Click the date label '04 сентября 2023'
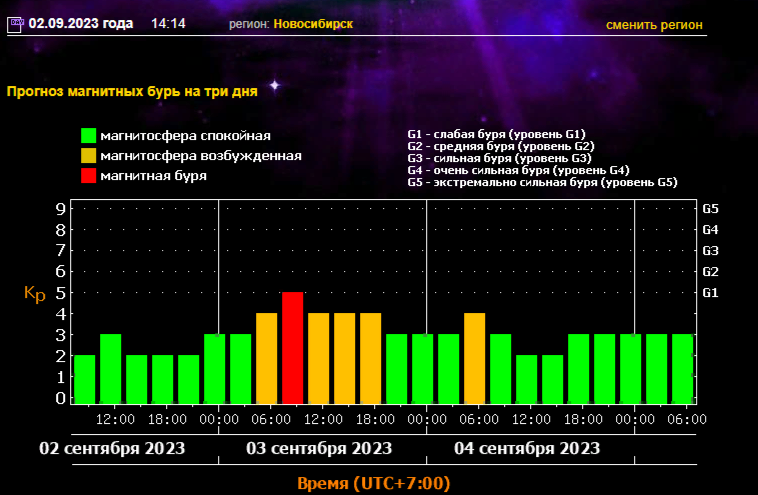 pos(527,448)
